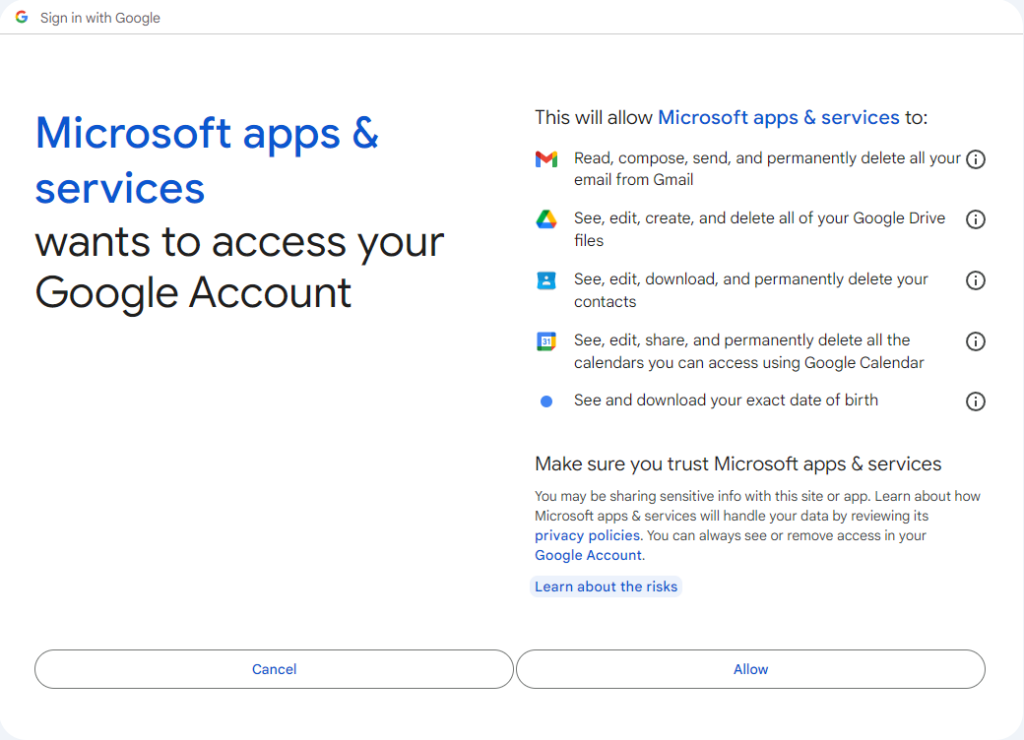1024x740 pixels.
Task: Click the Google Calendar permission text
Action: coord(749,351)
